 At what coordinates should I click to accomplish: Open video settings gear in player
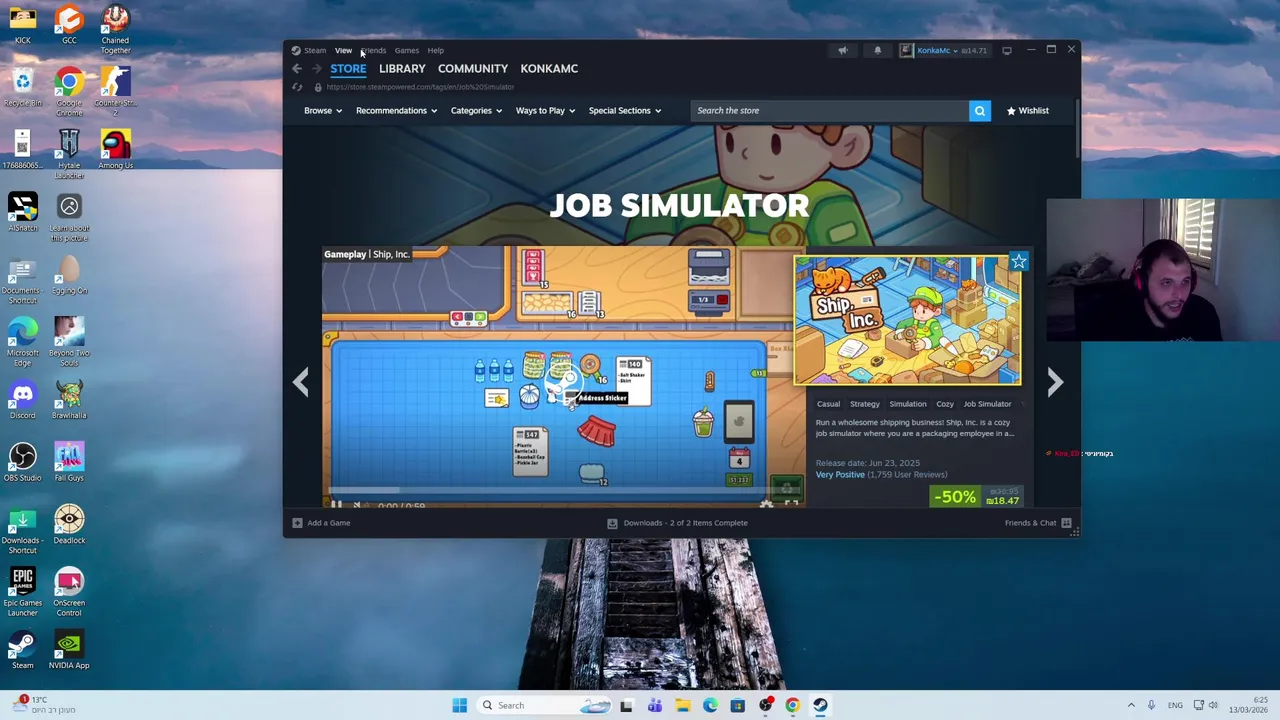click(x=766, y=504)
